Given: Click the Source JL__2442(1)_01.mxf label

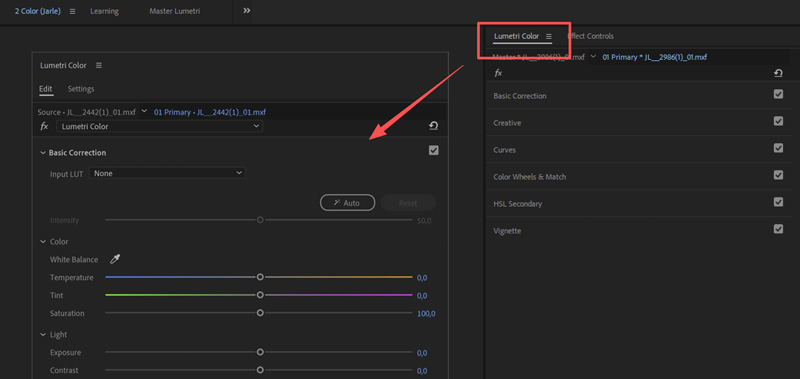Looking at the screenshot, I should coord(87,112).
